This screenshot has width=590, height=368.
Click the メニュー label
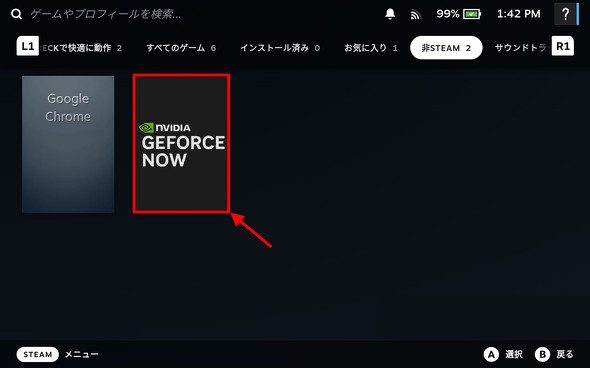82,354
